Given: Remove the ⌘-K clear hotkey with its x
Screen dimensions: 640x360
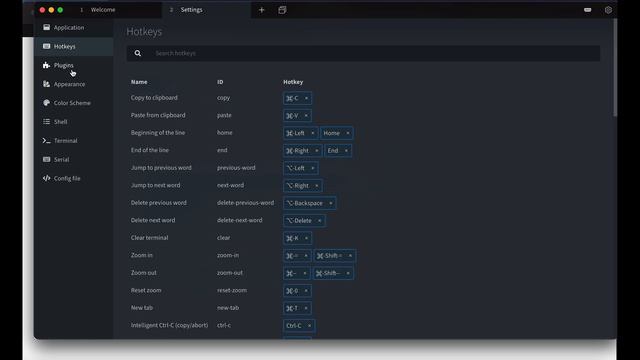Looking at the screenshot, I should (x=306, y=238).
